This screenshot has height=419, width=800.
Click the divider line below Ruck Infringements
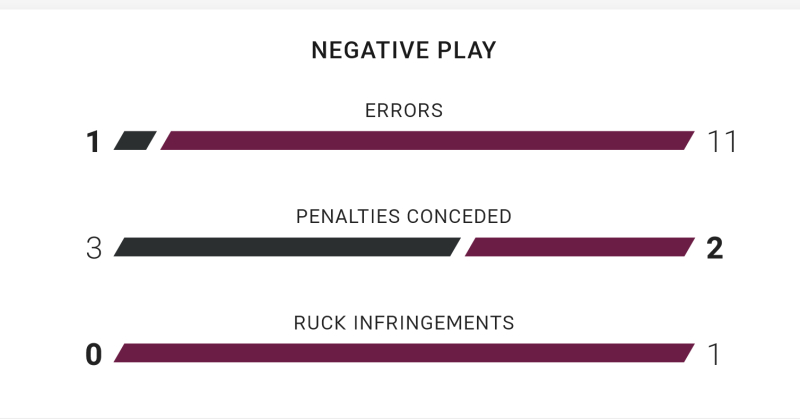[400, 418]
